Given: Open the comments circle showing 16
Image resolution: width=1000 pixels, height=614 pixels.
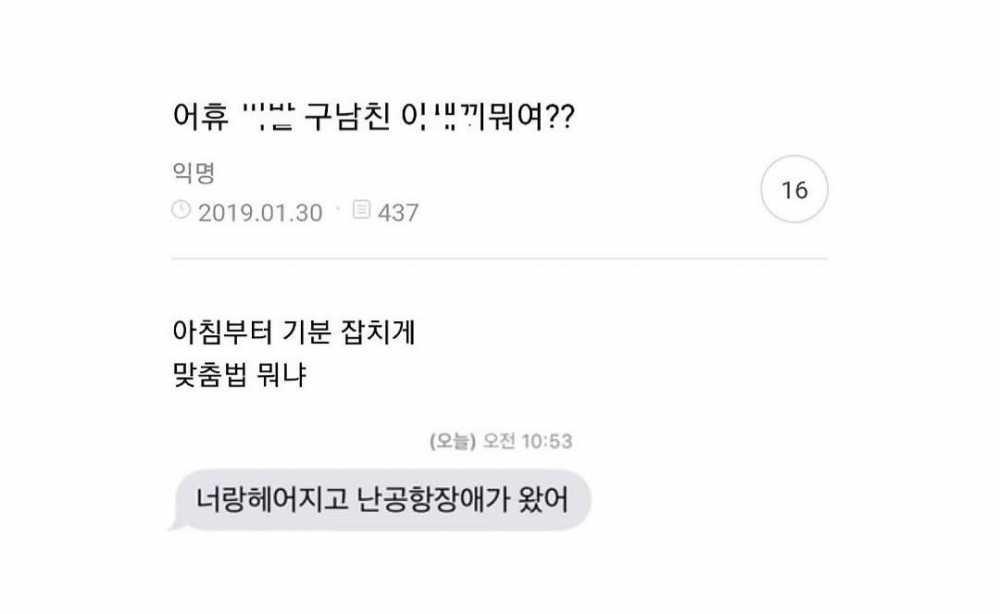Looking at the screenshot, I should (794, 190).
